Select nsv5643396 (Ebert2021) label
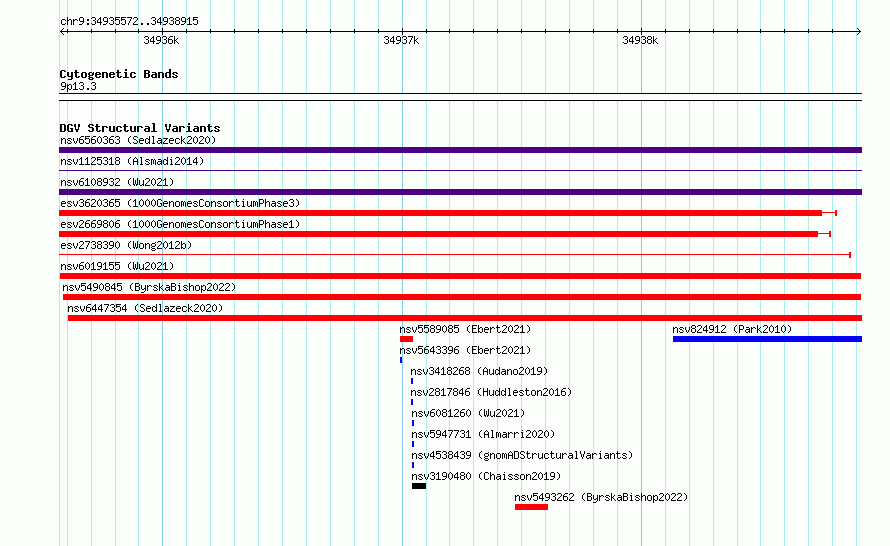This screenshot has width=890, height=546. [465, 350]
